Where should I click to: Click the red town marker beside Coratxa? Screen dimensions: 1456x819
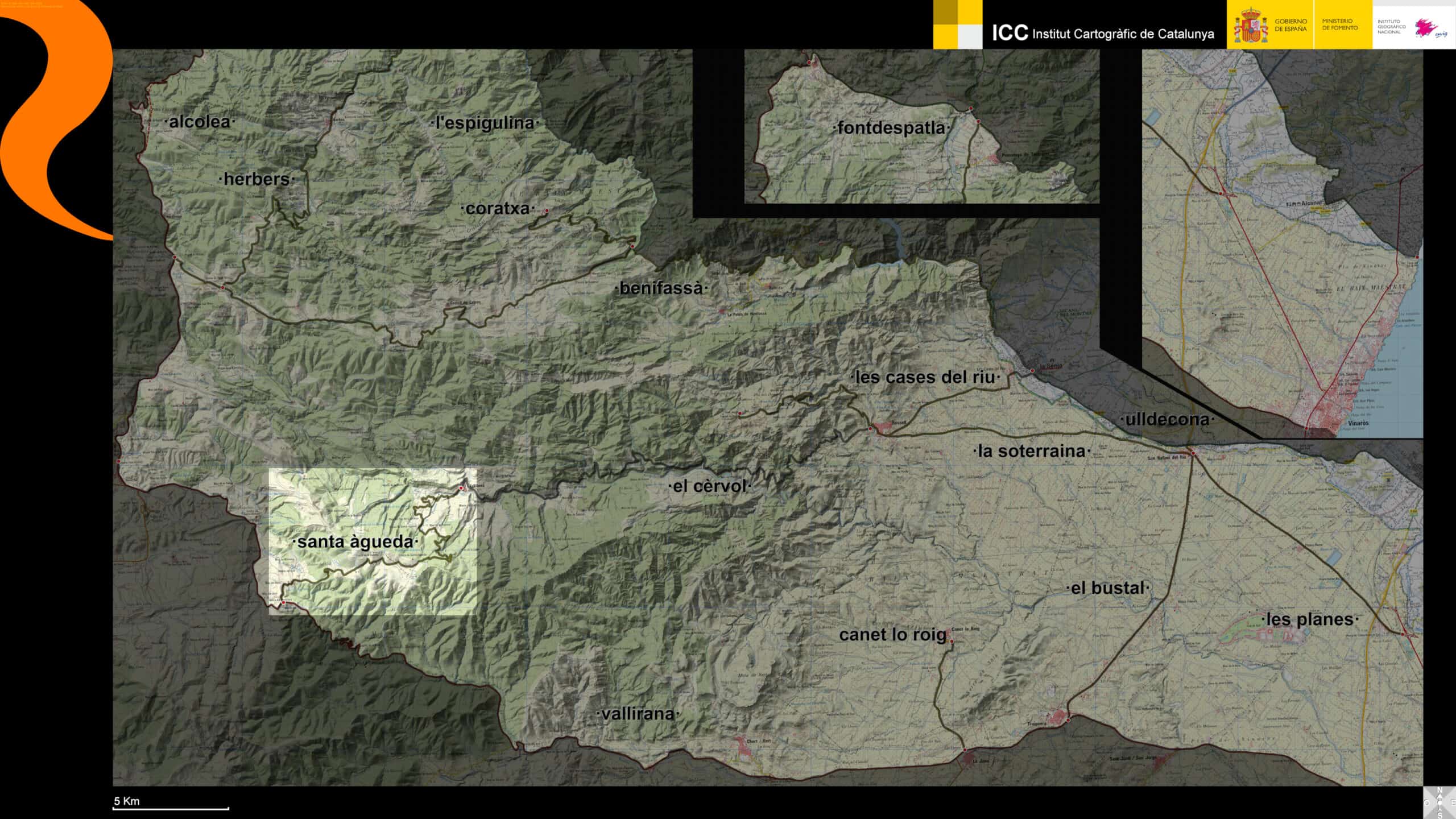(547, 211)
